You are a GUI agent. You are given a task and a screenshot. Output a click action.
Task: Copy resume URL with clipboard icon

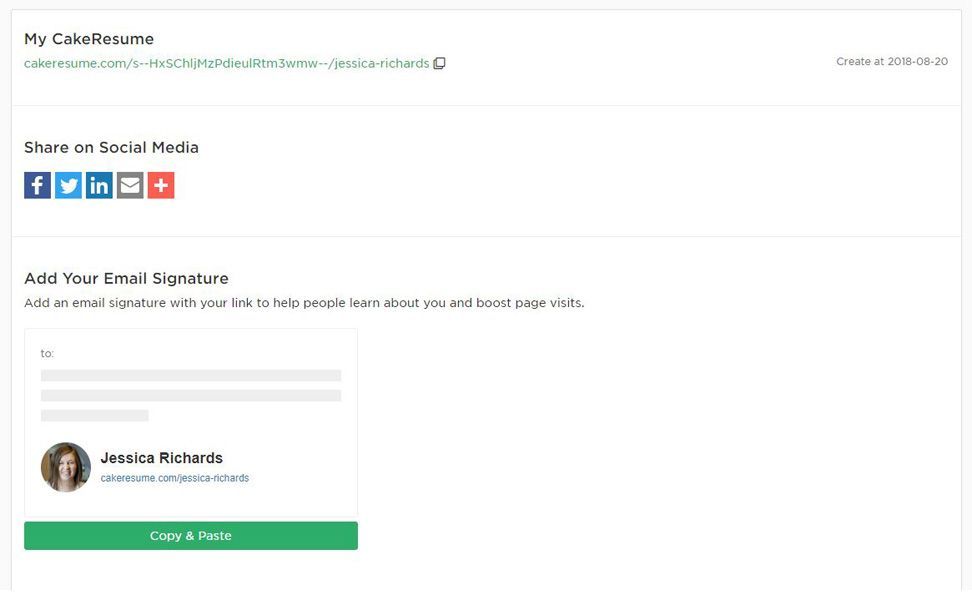coord(439,63)
